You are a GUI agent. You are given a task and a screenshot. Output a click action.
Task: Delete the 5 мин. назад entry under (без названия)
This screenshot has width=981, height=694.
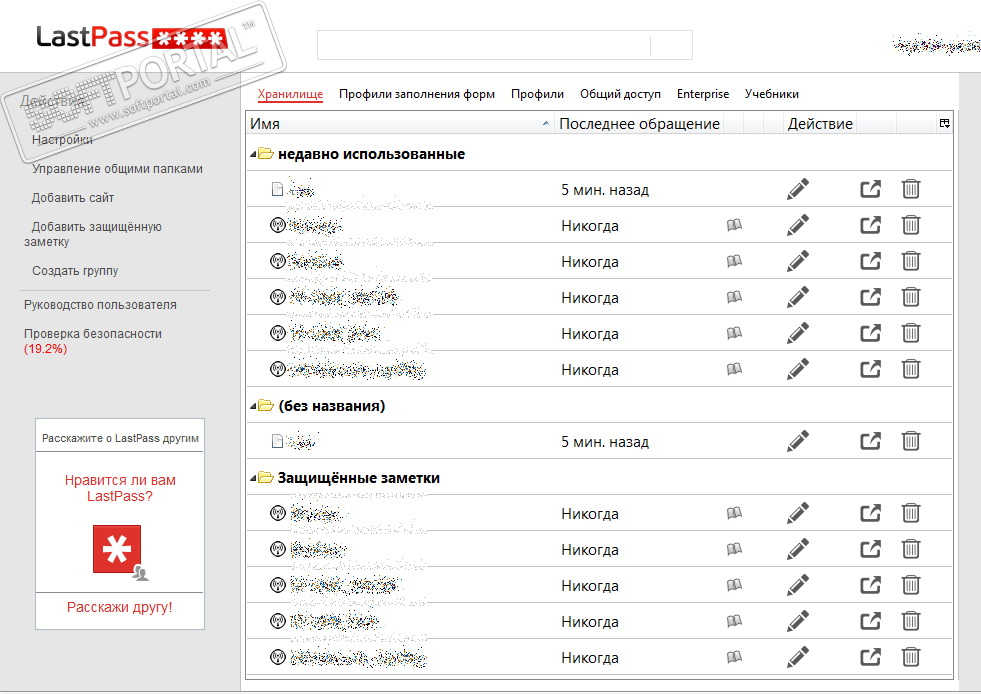coord(911,441)
